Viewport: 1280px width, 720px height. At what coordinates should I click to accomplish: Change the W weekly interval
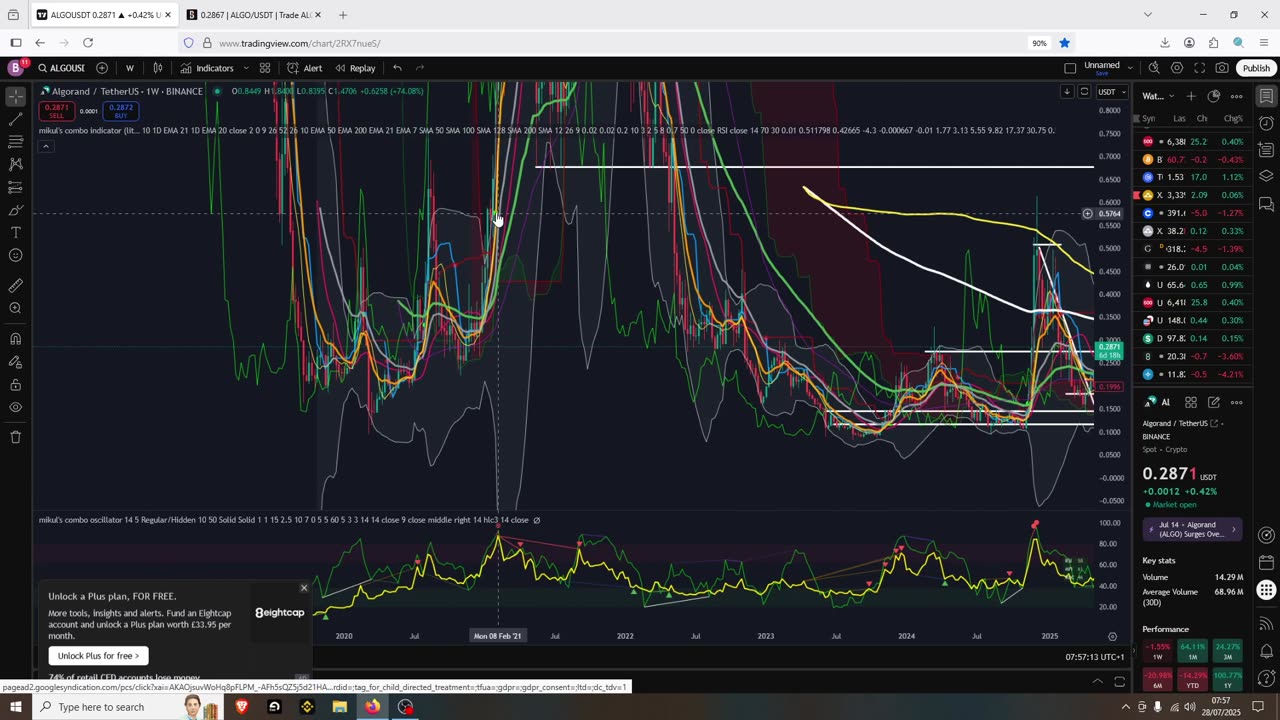coord(130,68)
